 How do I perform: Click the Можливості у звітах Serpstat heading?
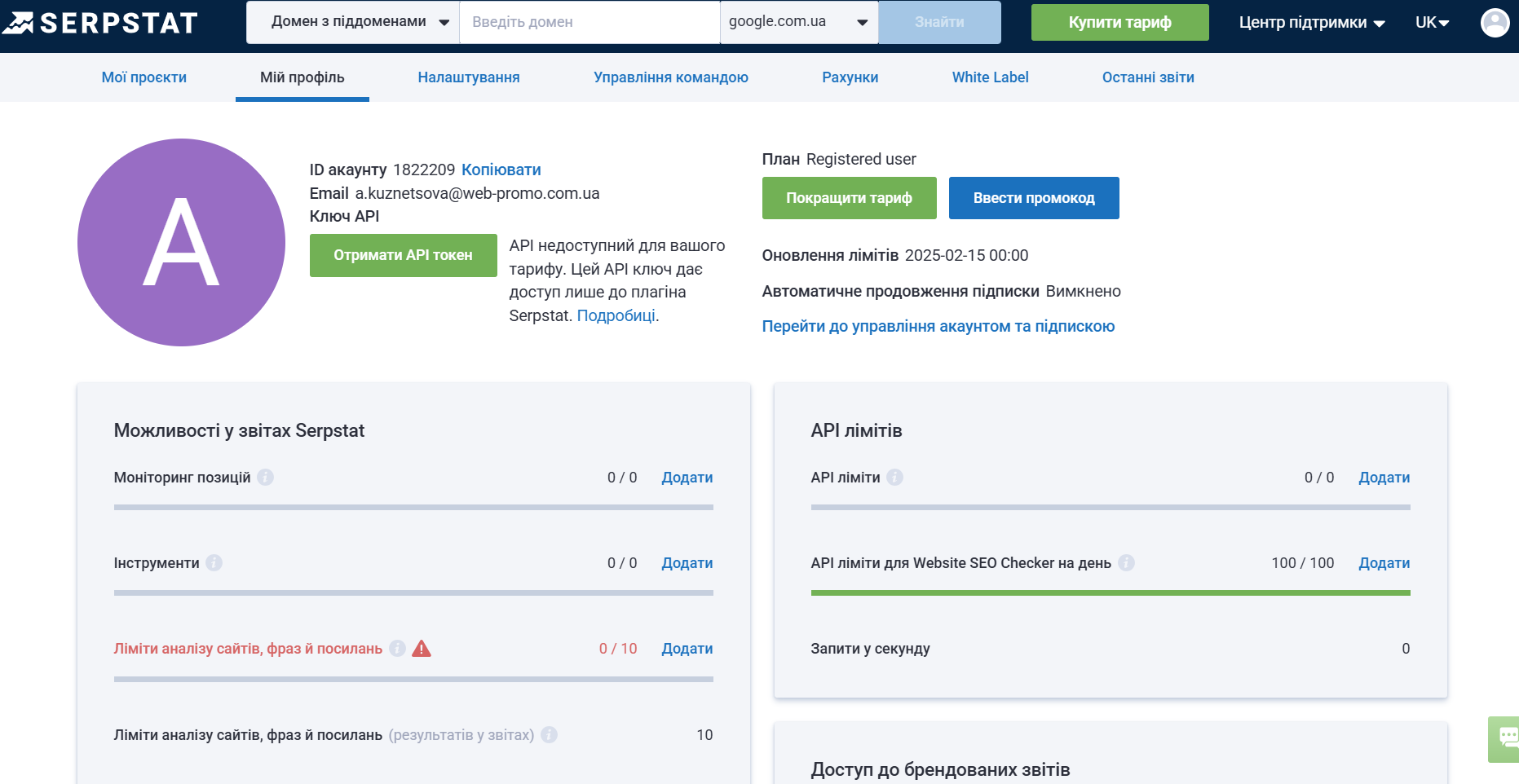click(239, 430)
